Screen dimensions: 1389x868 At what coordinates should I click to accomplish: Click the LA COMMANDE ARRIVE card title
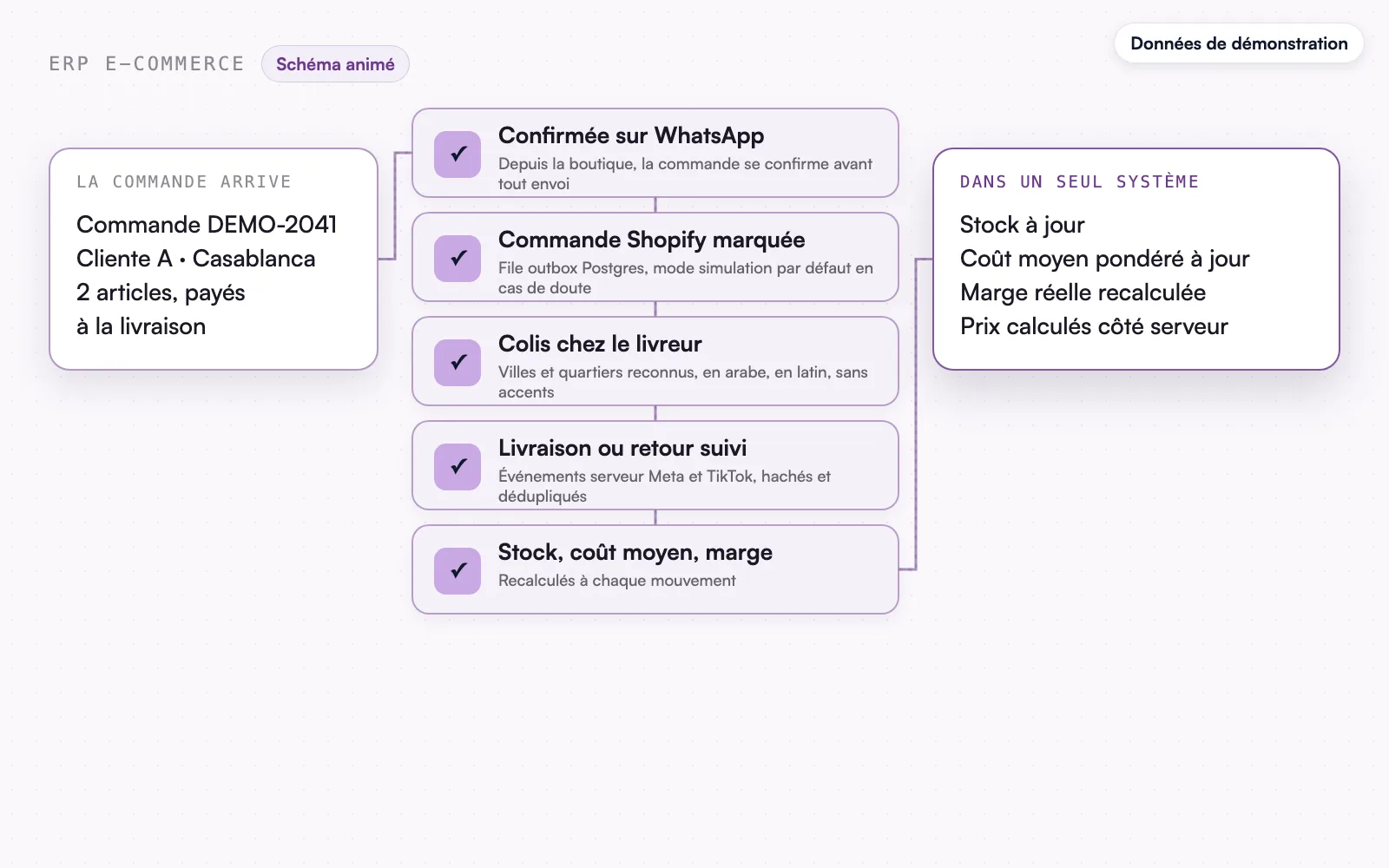pos(184,181)
